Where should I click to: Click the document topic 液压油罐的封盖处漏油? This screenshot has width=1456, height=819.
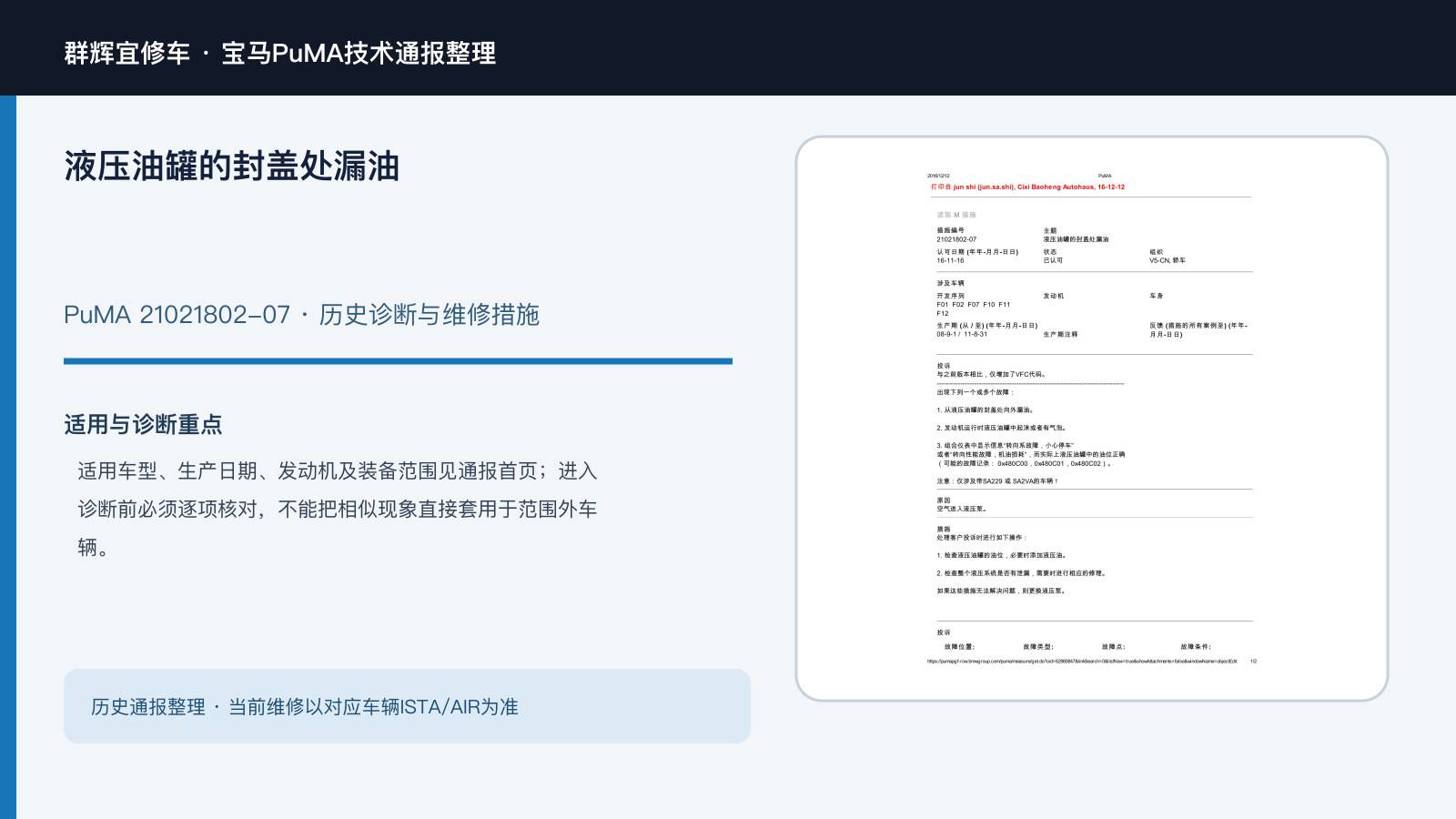(1076, 239)
